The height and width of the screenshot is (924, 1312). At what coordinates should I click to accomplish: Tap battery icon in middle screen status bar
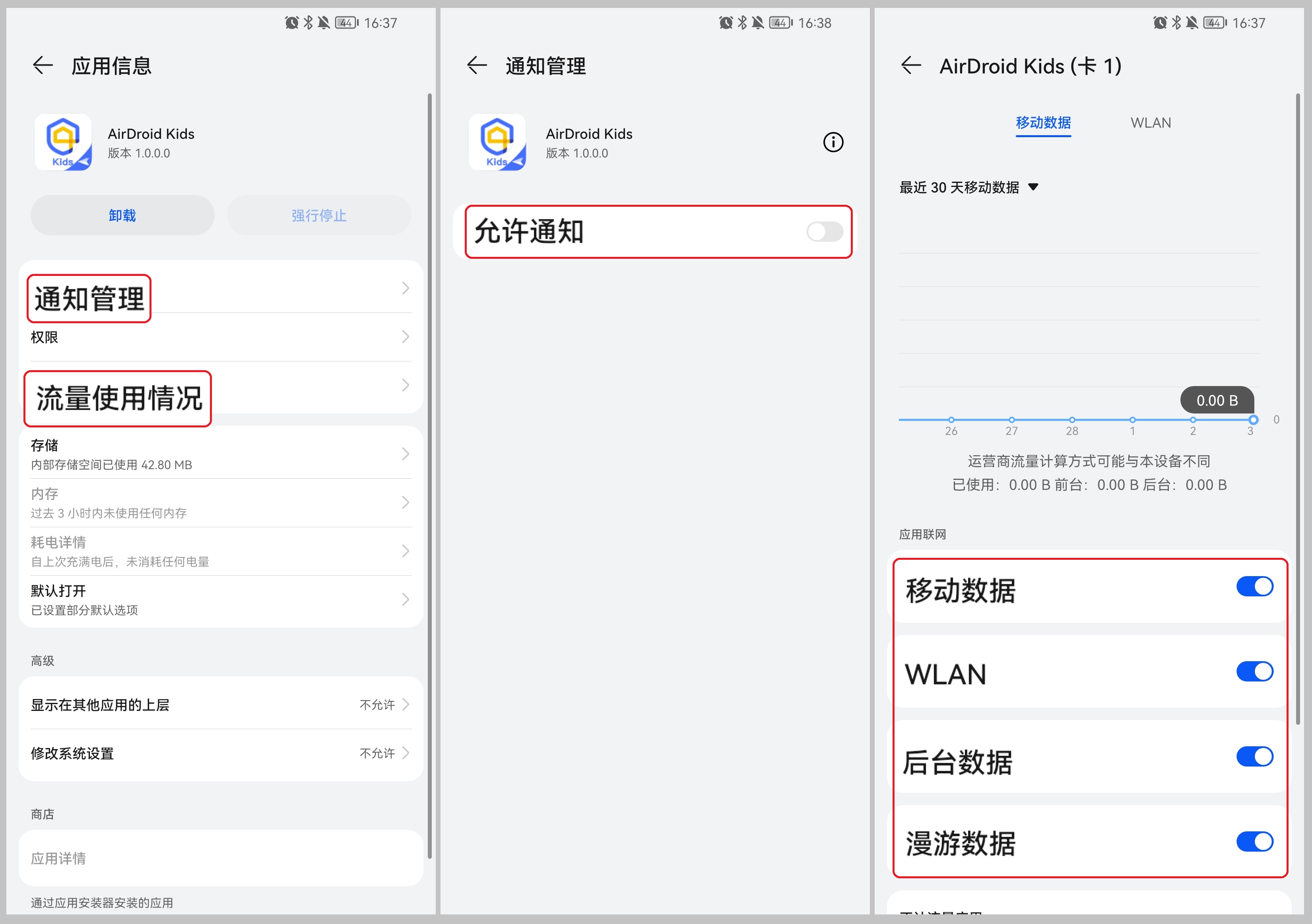click(x=781, y=23)
